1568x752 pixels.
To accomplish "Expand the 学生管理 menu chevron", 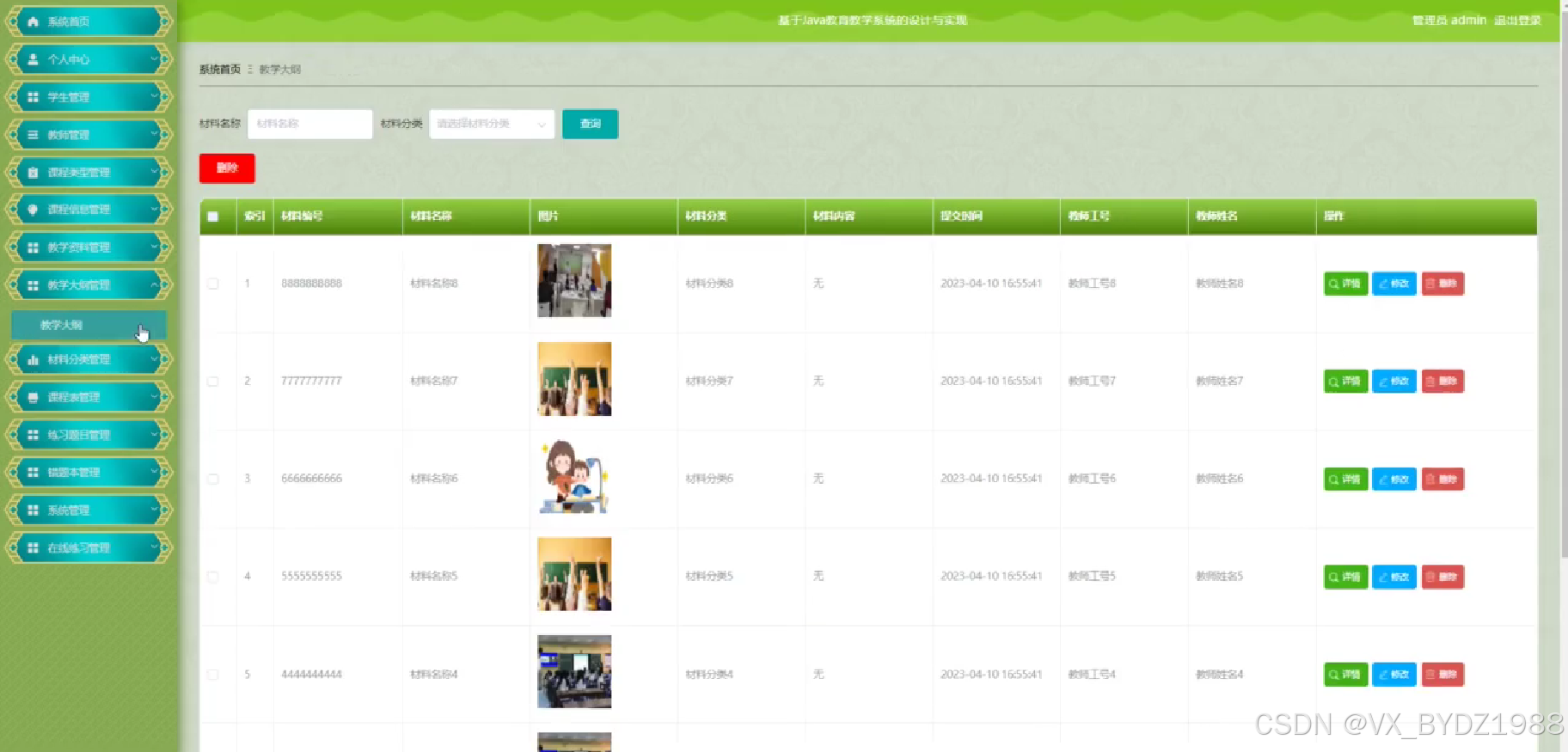I will (155, 97).
